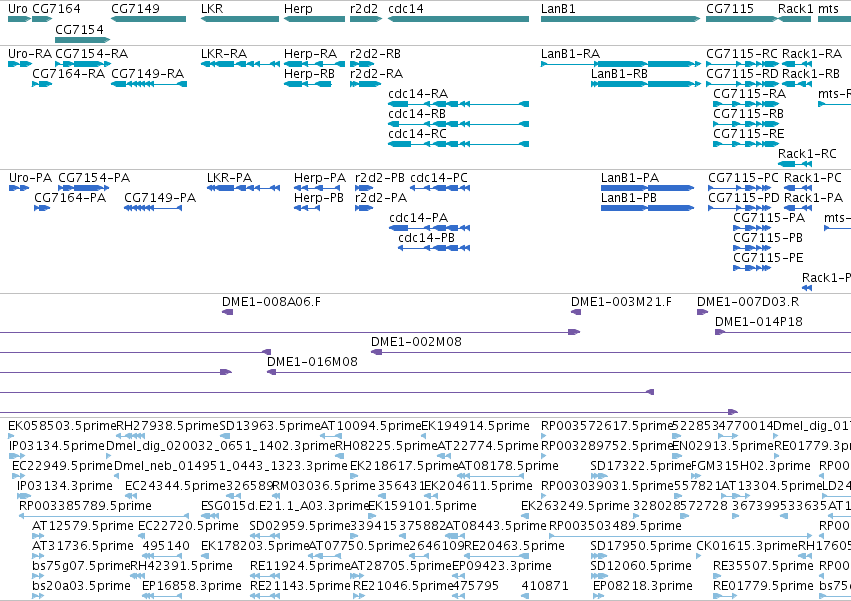This screenshot has width=851, height=601.
Task: Select the Uro-RA transcript label
Action: pos(30,54)
